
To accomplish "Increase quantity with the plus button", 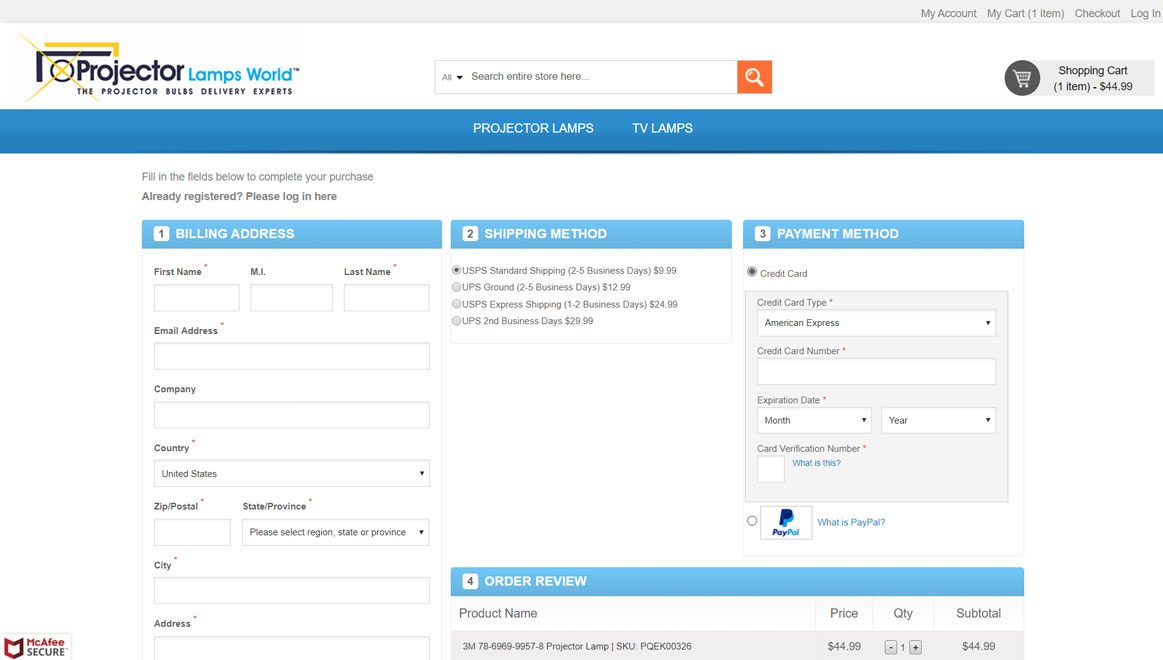I will (x=915, y=647).
